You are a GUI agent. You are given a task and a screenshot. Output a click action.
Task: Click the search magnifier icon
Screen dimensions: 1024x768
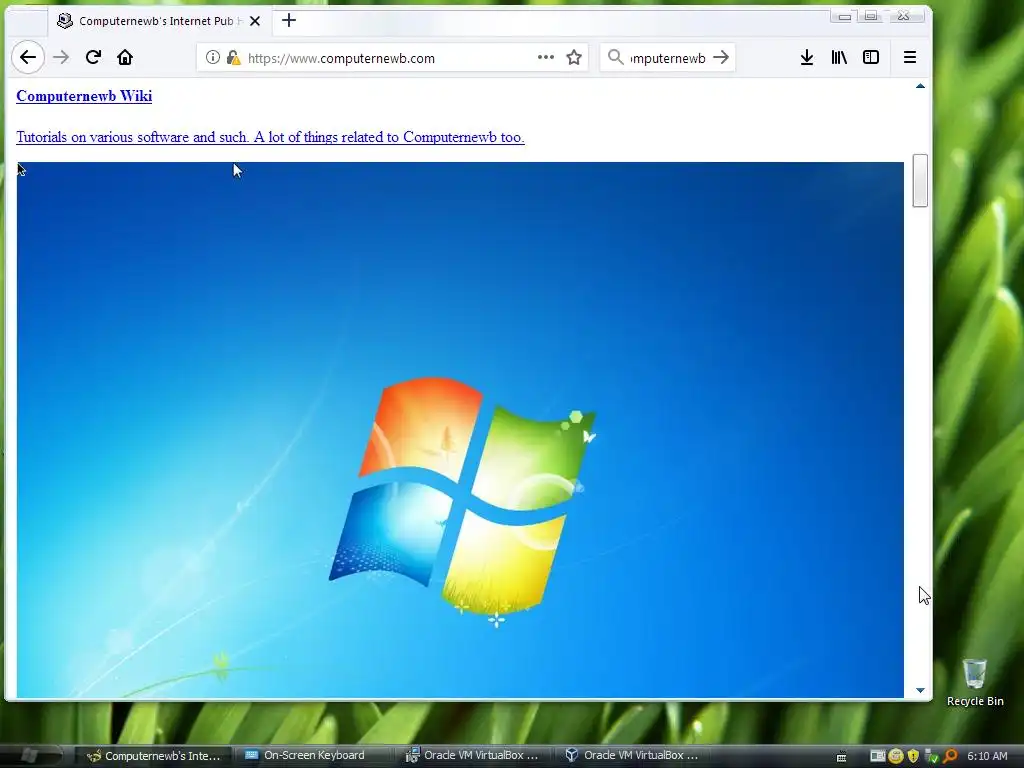click(615, 57)
